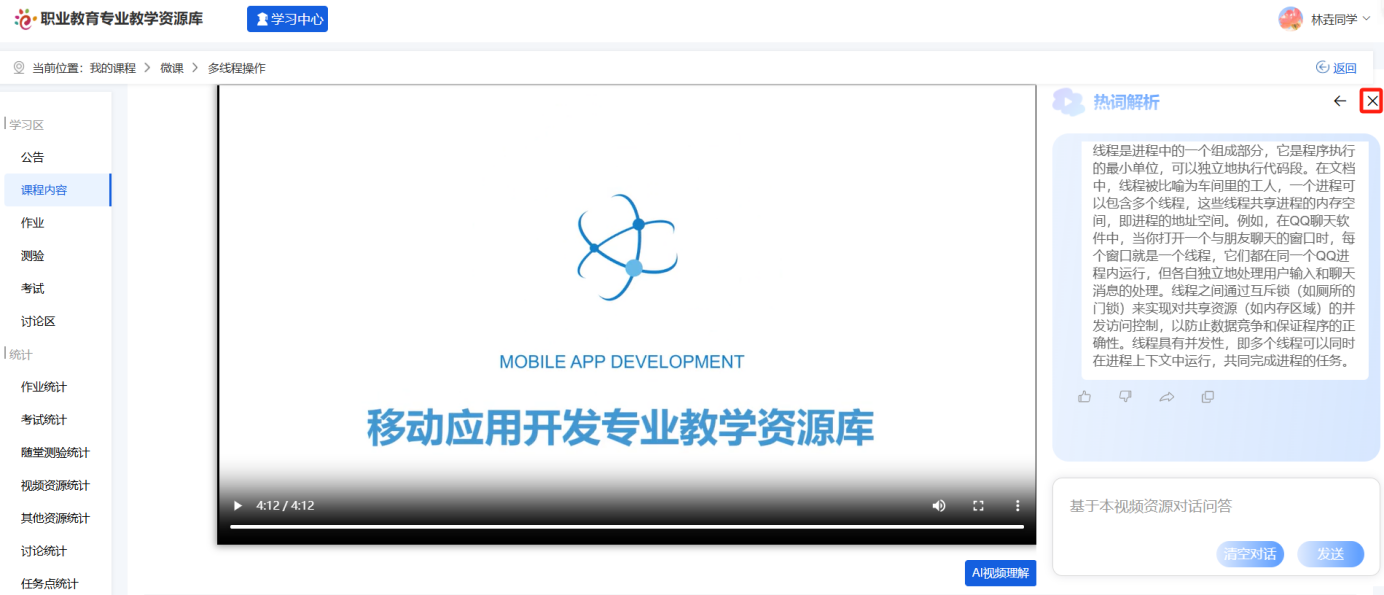Screen dimensions: 1384x595
Task: Click the share arrow icon under the answer
Action: (x=1166, y=397)
